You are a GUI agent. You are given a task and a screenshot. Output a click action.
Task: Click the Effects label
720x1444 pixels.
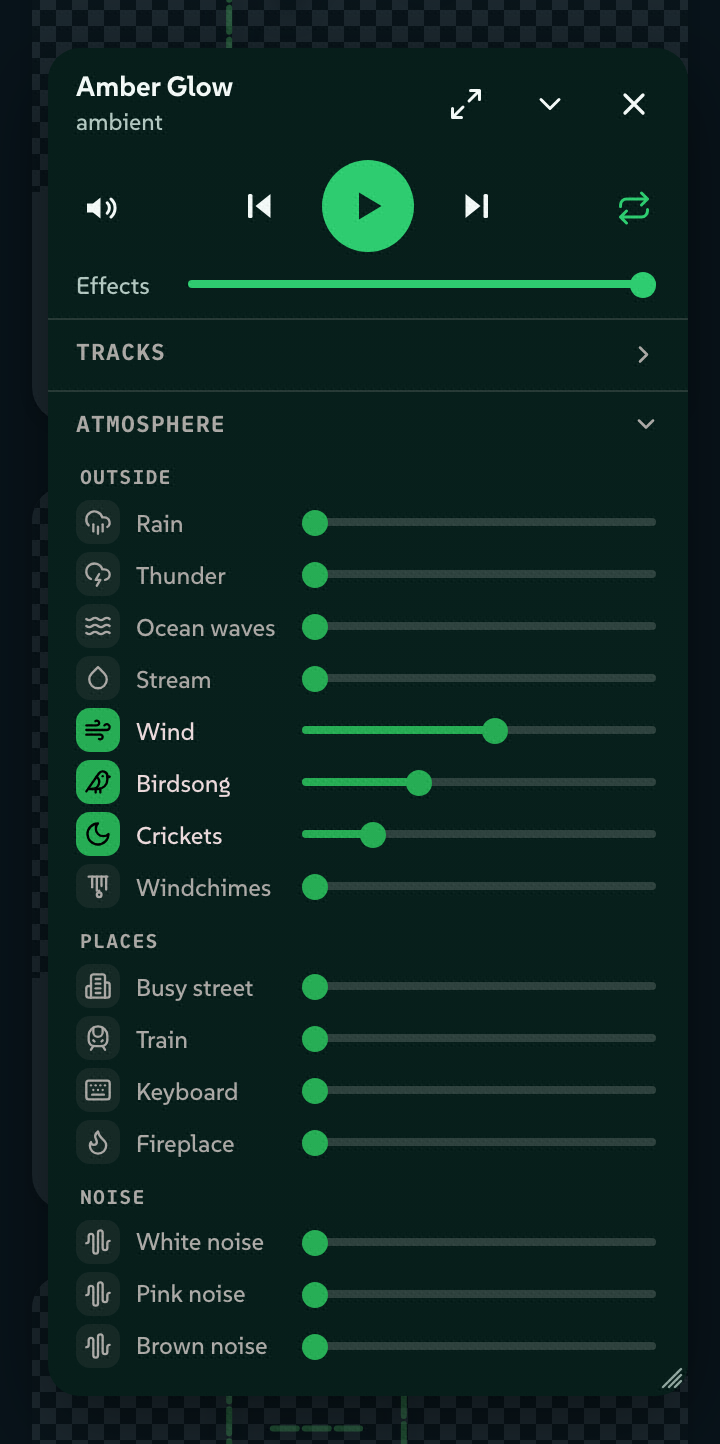pos(113,286)
